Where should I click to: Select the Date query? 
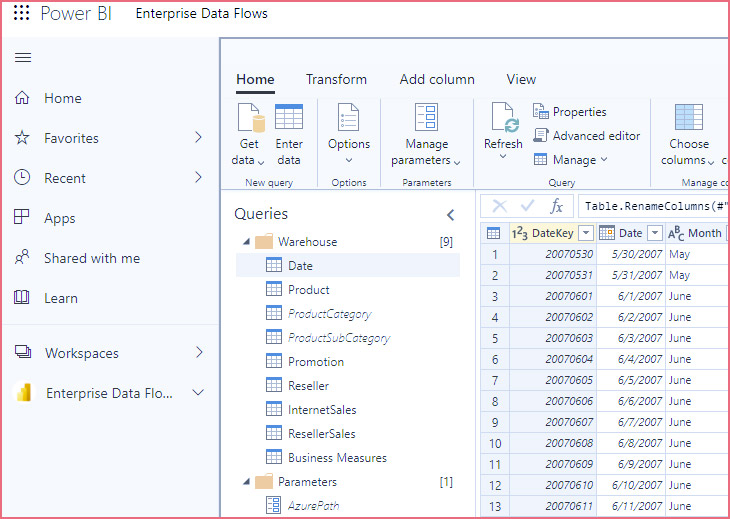click(348, 265)
